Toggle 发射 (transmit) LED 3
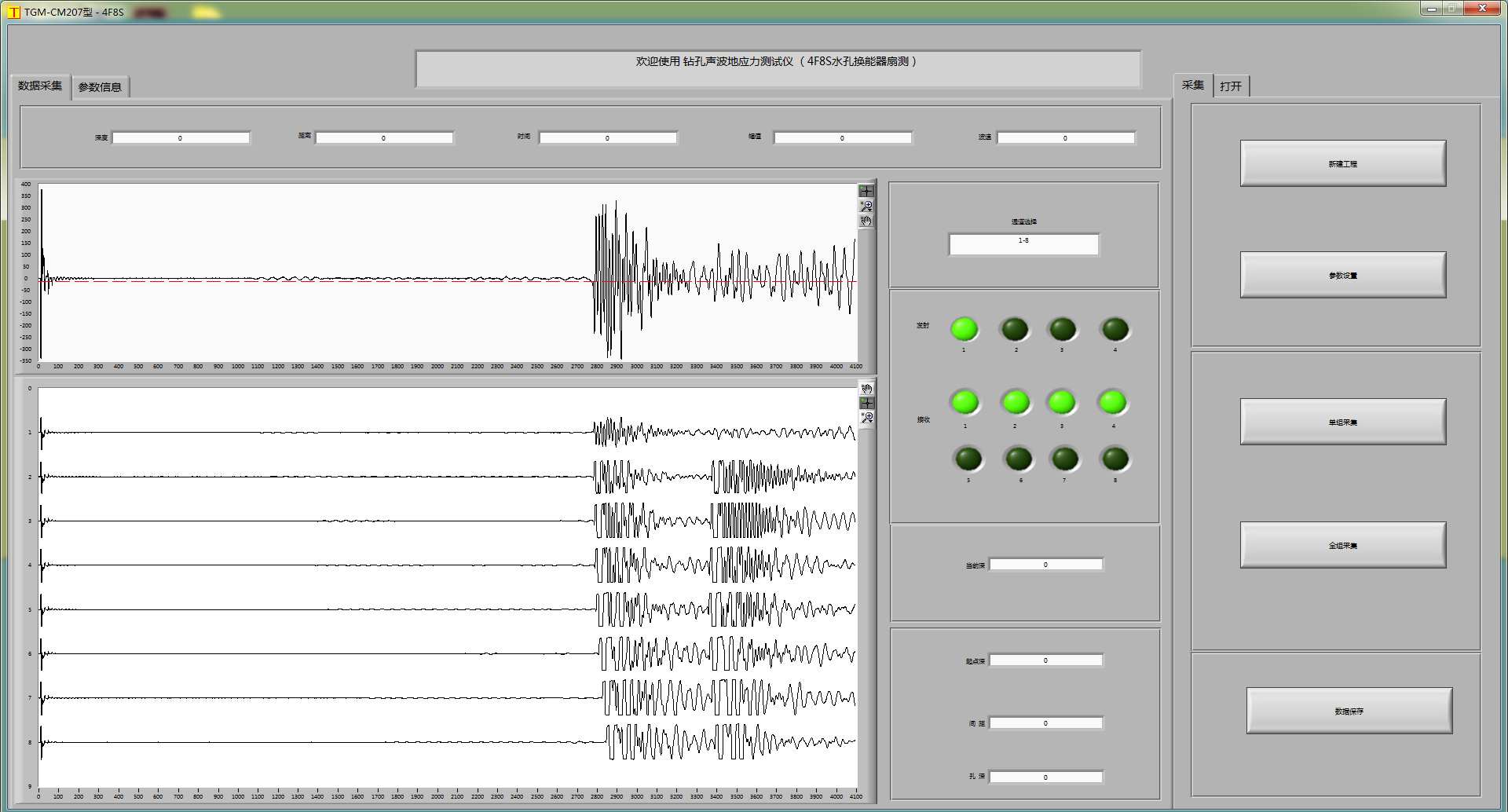The image size is (1508, 812). 1063,329
